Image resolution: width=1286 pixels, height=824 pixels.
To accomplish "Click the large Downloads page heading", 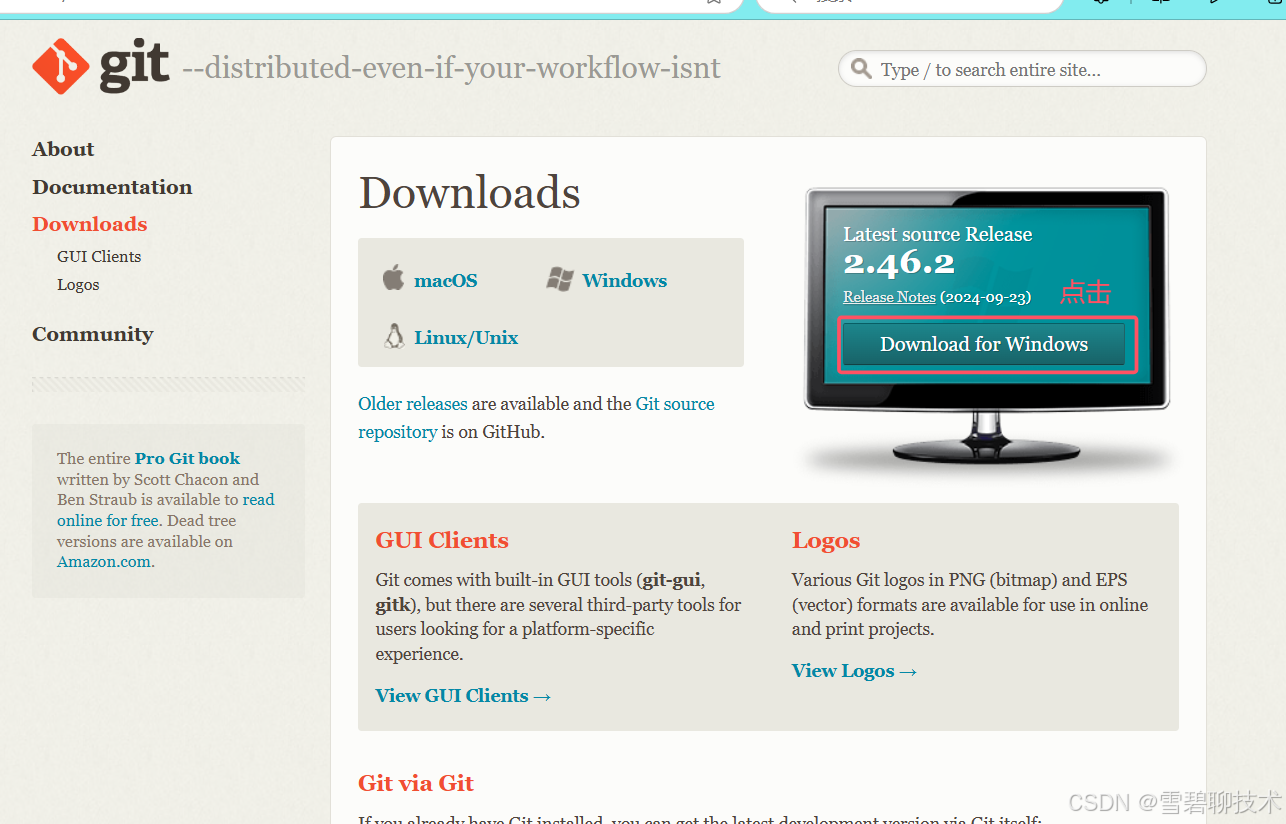I will 469,193.
